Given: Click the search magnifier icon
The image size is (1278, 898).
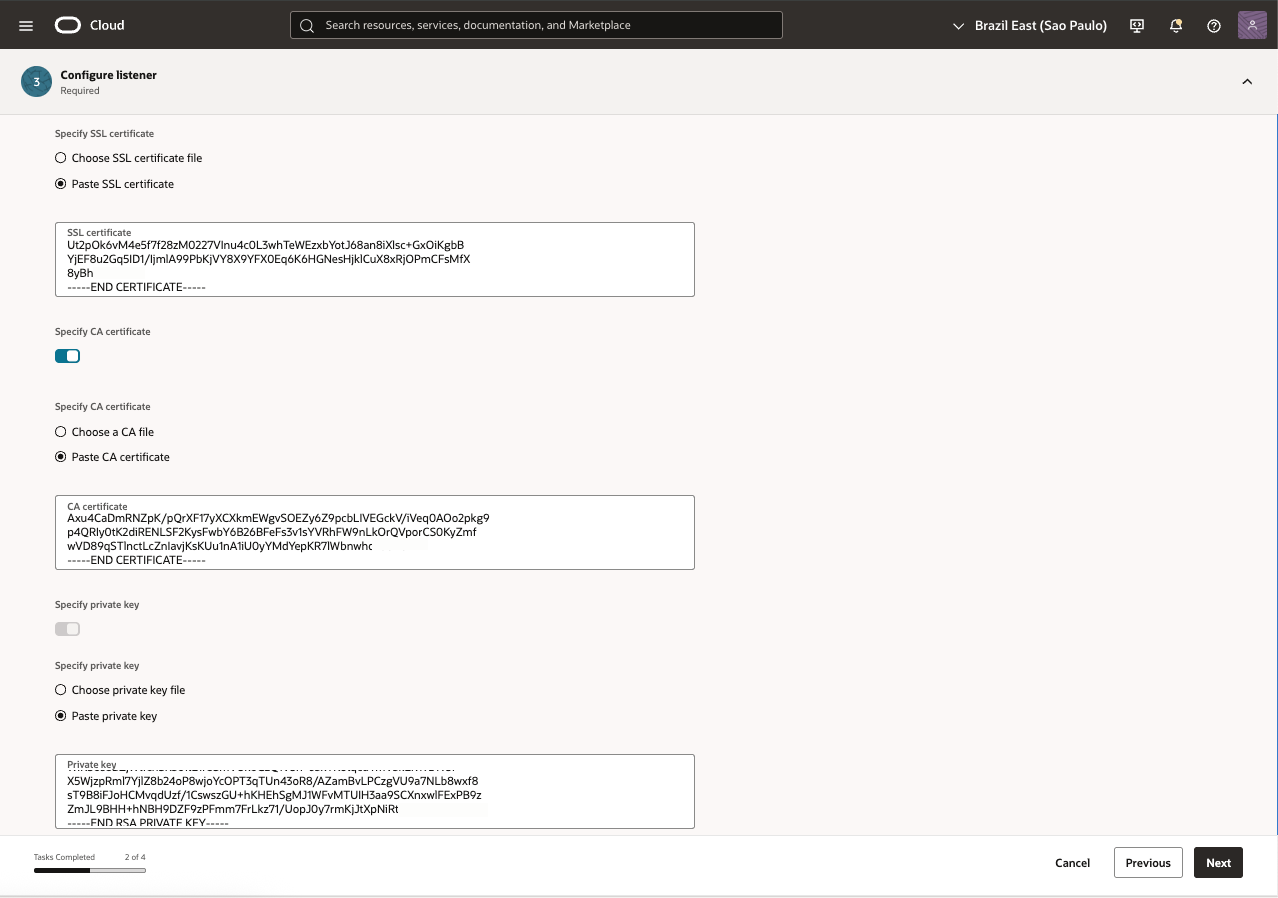Looking at the screenshot, I should point(307,25).
